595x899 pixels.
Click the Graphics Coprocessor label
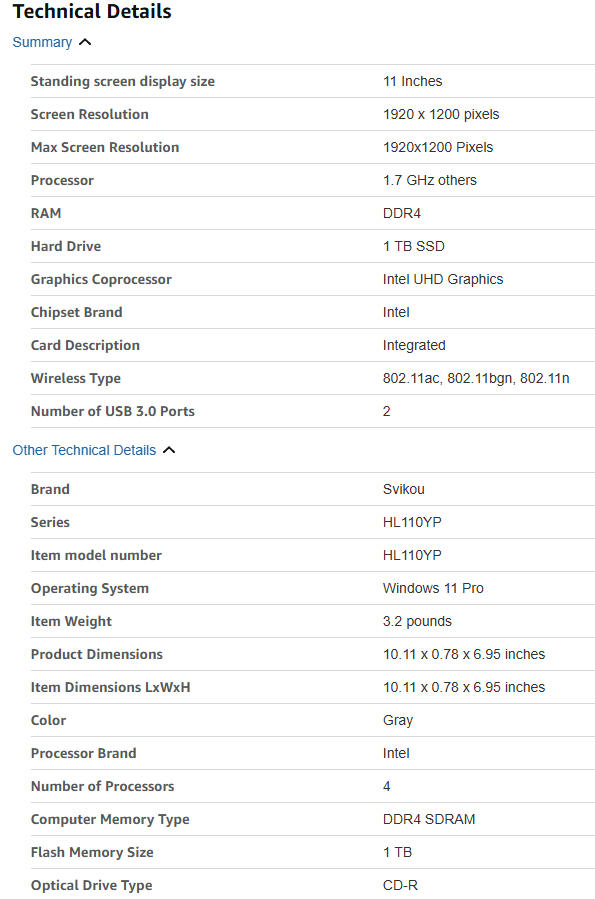pyautogui.click(x=101, y=280)
